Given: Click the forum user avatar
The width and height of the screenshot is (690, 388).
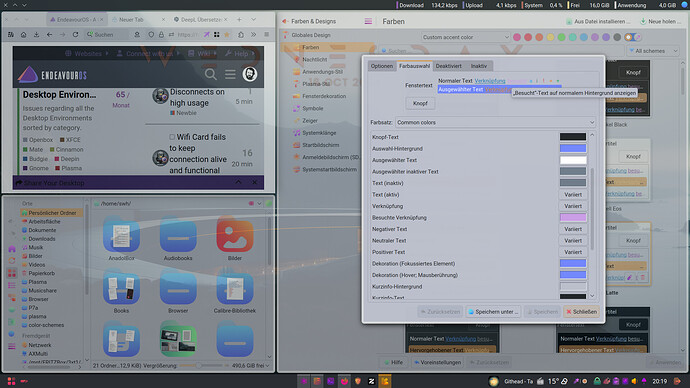Looking at the screenshot, I should (x=250, y=74).
